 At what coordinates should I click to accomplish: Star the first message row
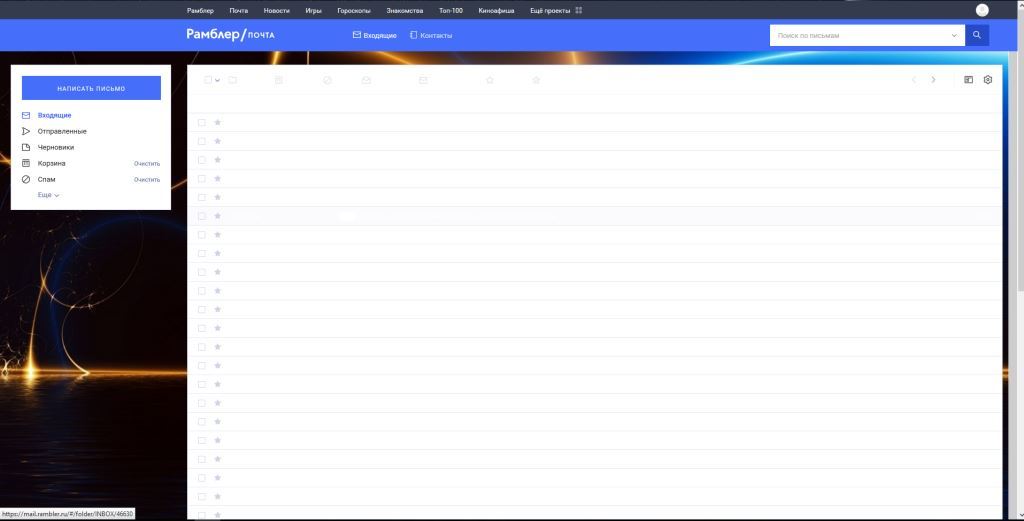(x=217, y=122)
